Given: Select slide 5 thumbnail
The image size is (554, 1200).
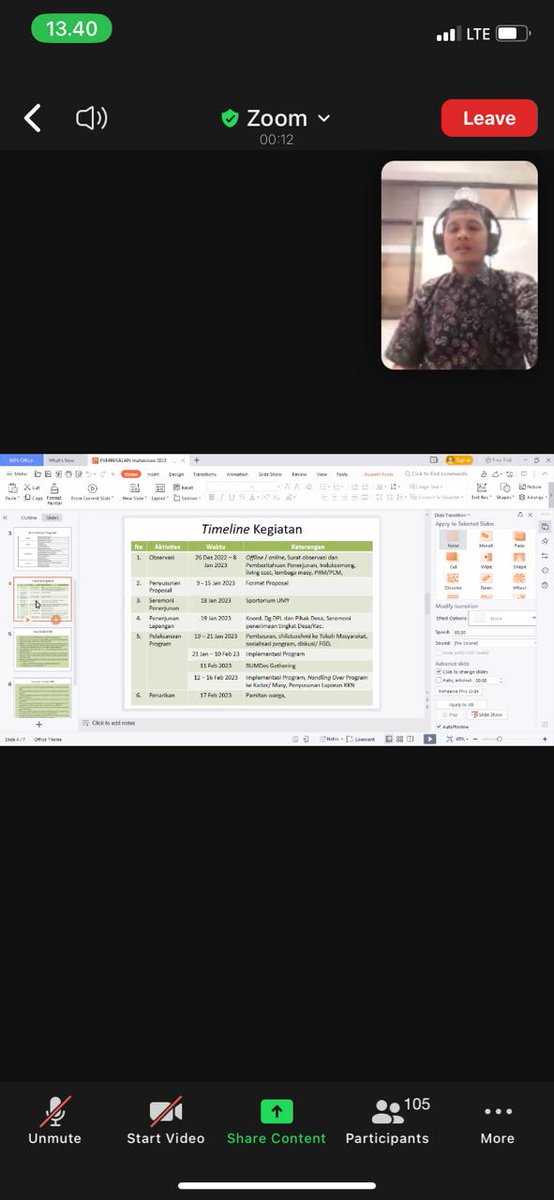Looking at the screenshot, I should [x=43, y=649].
